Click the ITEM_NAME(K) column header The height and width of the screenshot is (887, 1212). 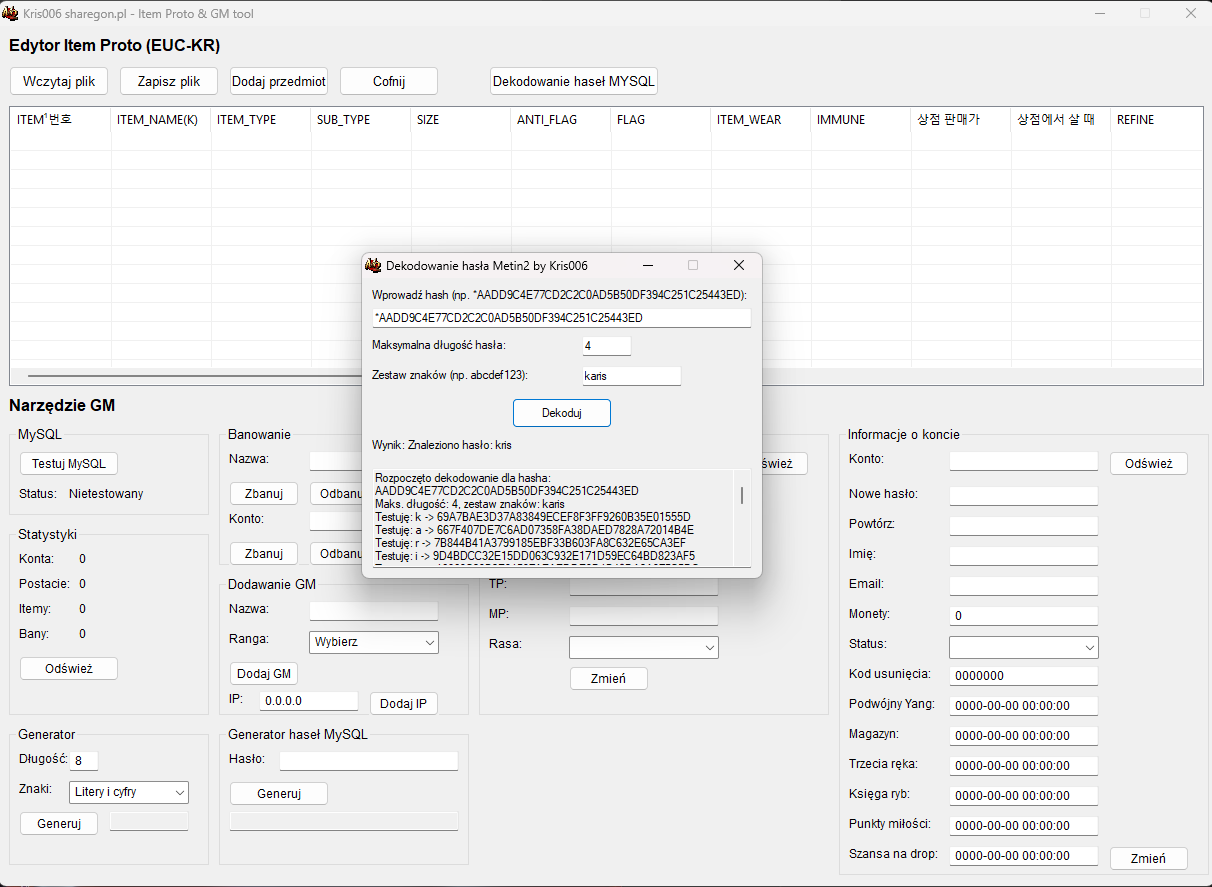(x=160, y=120)
